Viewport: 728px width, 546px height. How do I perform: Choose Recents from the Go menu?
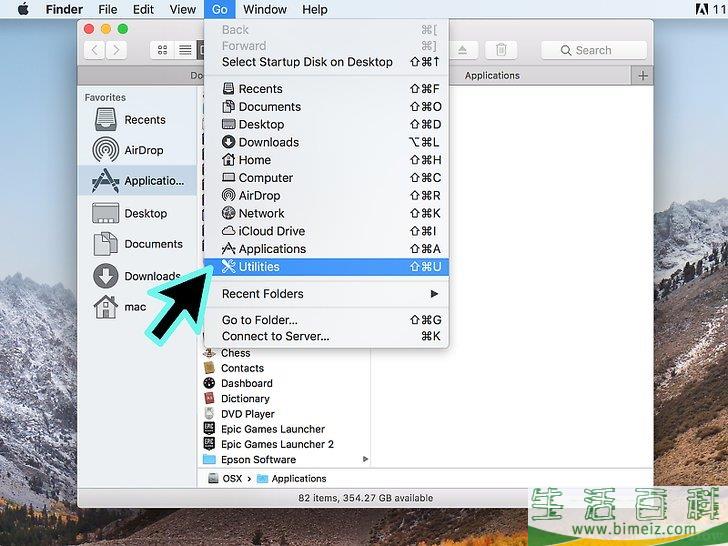(326, 89)
